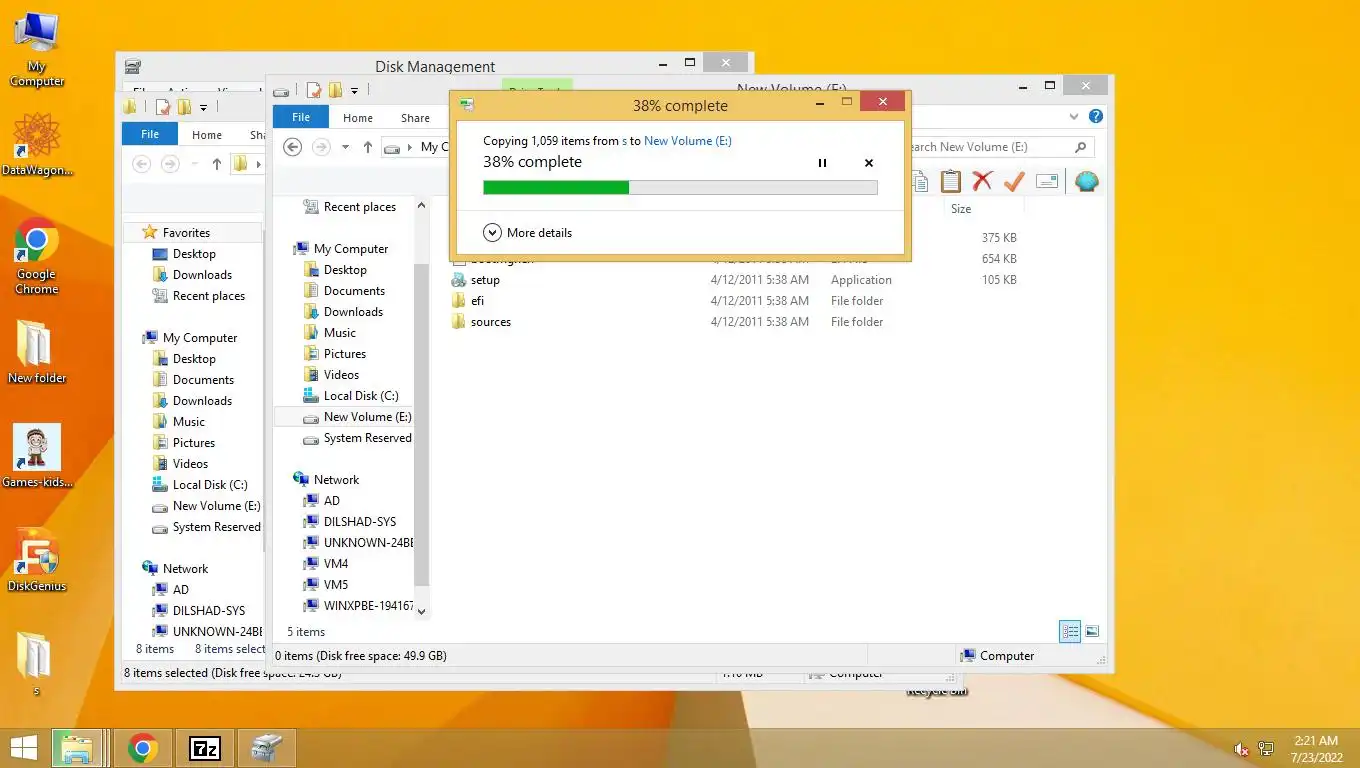Select the efi folder

point(477,301)
